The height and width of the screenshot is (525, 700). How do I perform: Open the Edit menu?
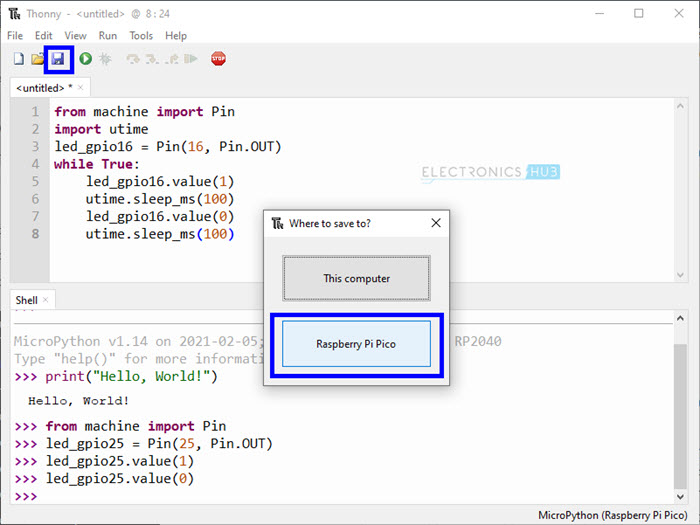coord(43,36)
